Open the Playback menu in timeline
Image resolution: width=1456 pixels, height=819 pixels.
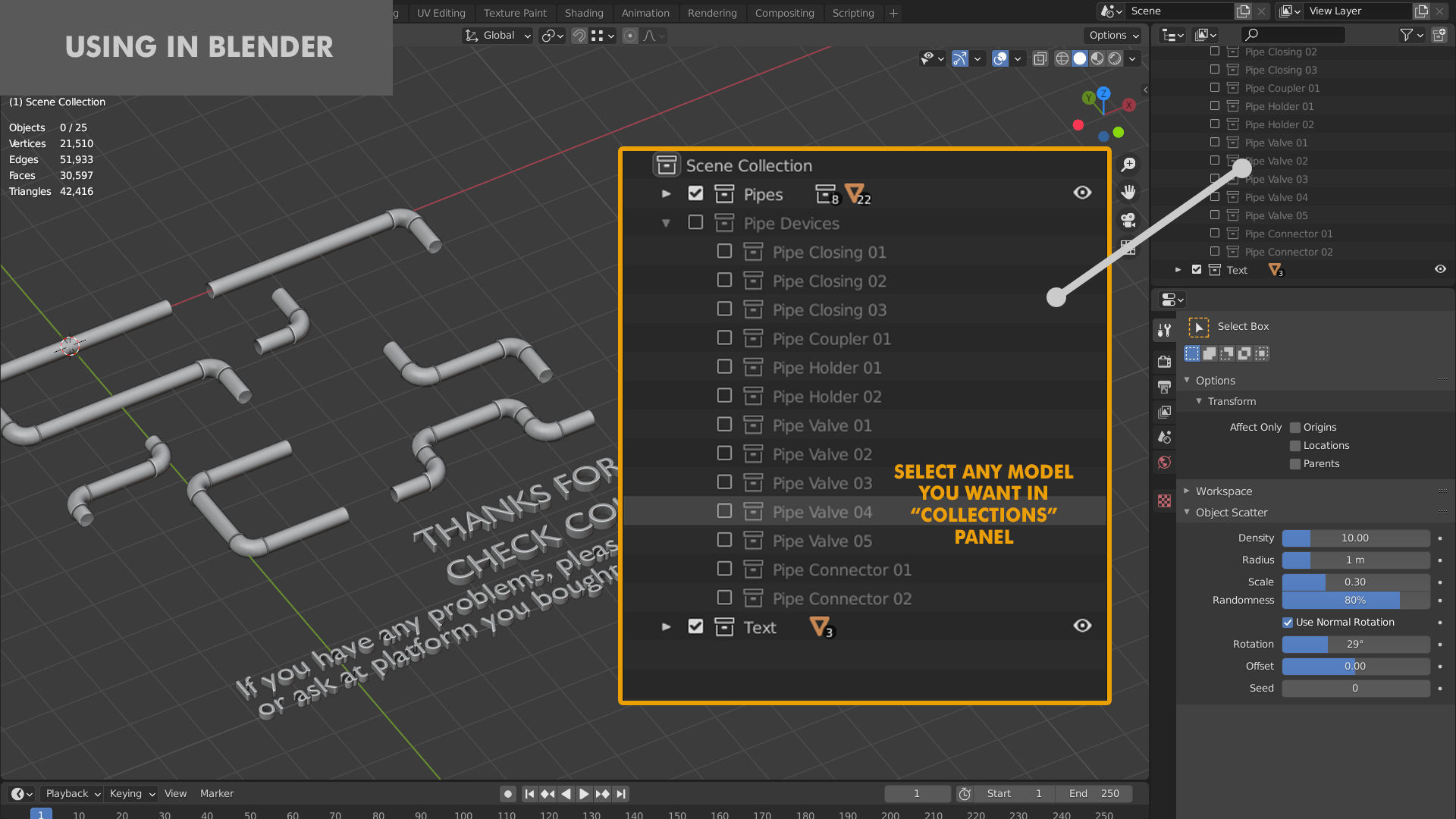[73, 794]
